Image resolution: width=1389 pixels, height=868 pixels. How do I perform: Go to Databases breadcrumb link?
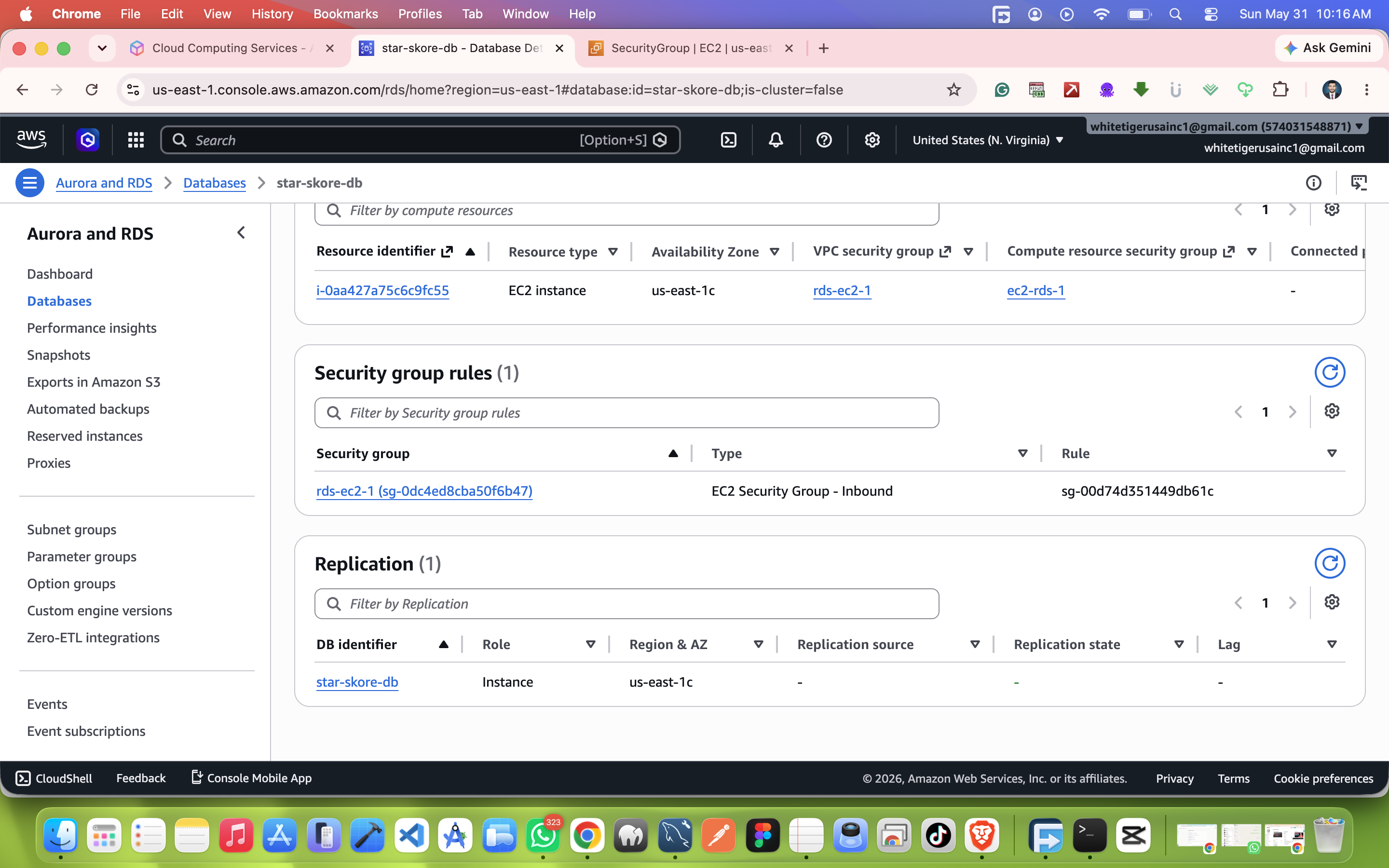(x=215, y=183)
